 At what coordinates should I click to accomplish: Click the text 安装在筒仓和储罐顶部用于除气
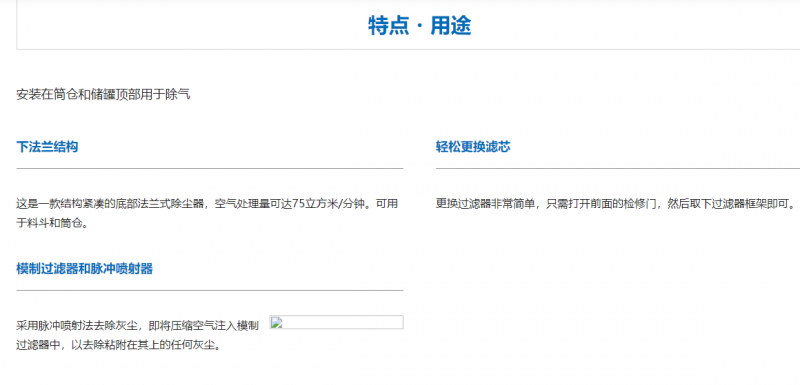(x=103, y=95)
